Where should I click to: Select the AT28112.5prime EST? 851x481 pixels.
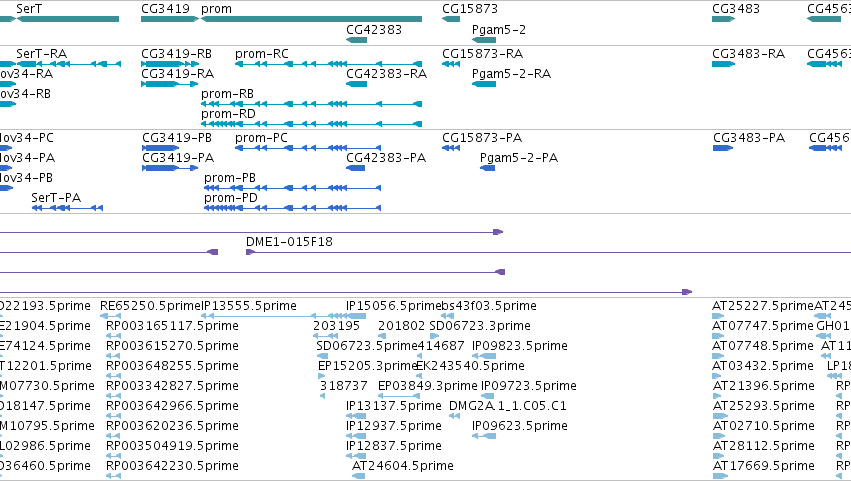click(720, 457)
